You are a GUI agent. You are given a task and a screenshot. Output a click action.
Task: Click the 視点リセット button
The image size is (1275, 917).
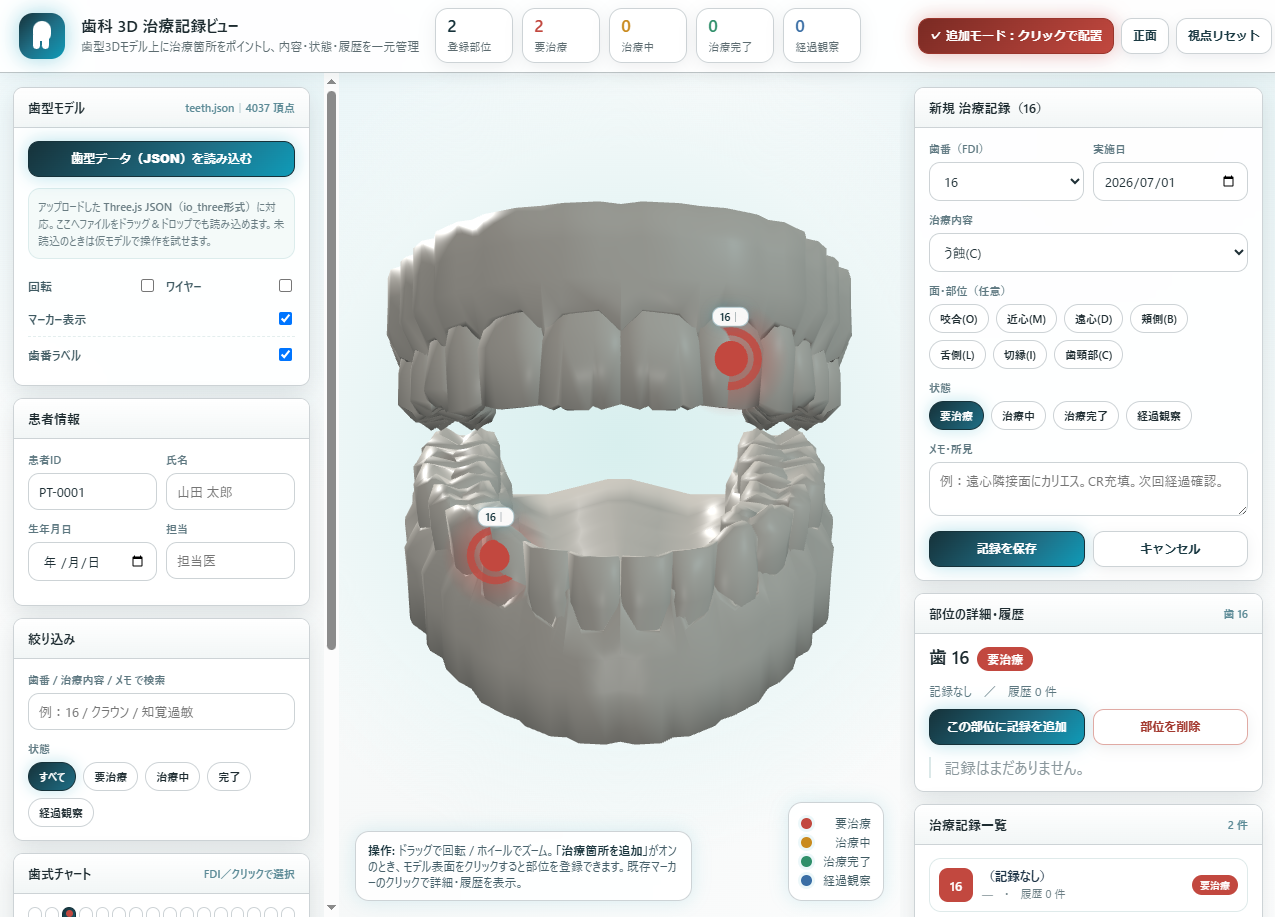1224,36
